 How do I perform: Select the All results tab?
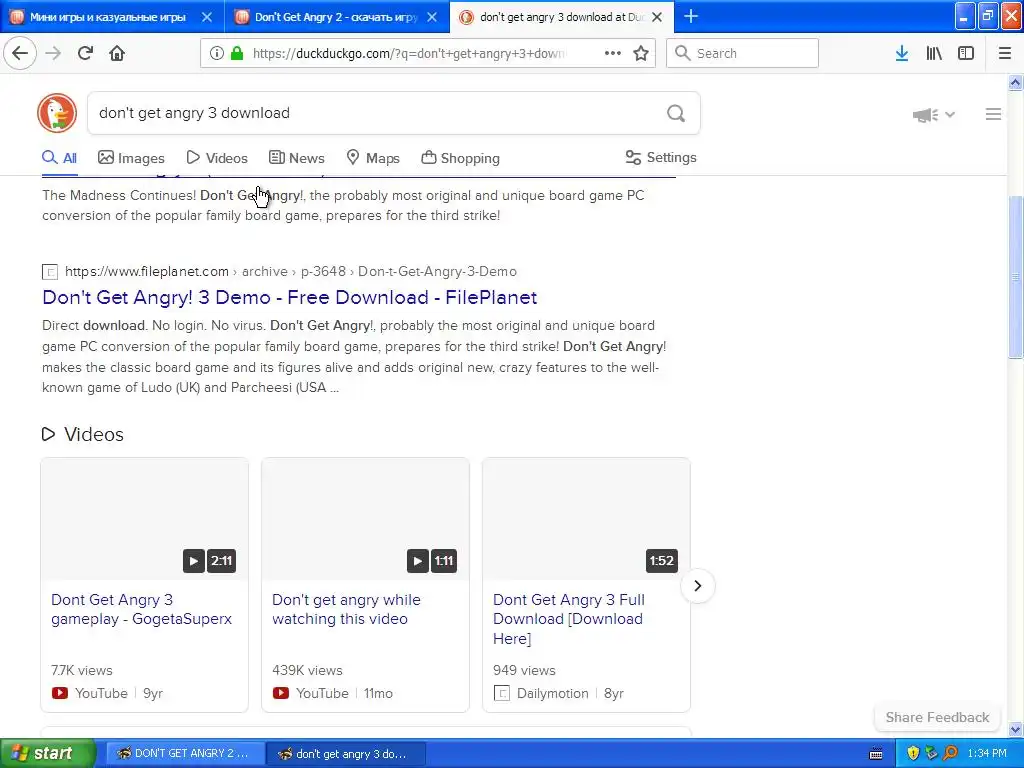point(59,158)
